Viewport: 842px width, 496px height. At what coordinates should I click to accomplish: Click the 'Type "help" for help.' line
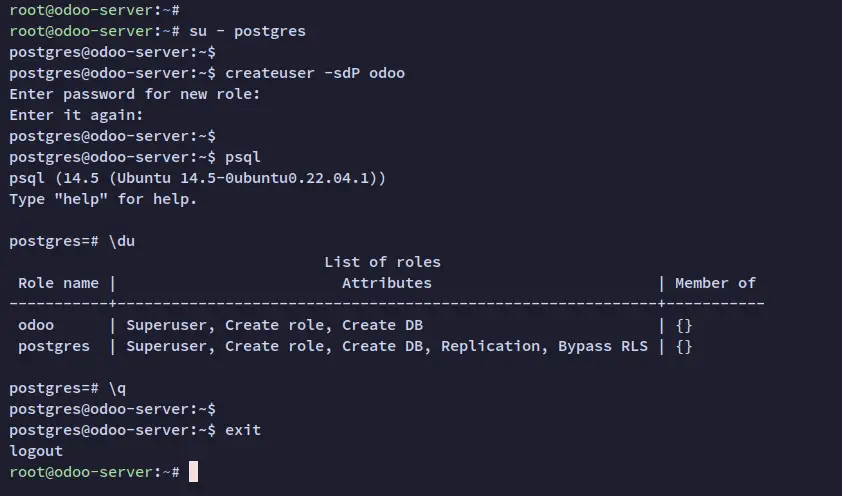(103, 199)
